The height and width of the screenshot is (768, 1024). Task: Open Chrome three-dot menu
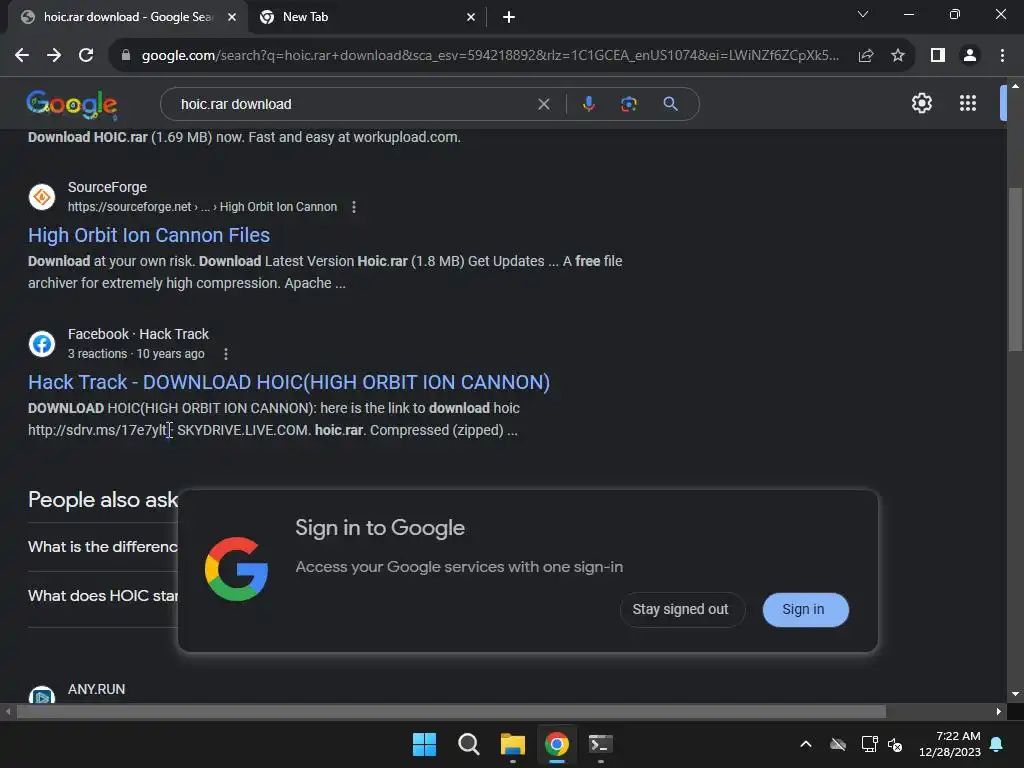[x=1002, y=56]
